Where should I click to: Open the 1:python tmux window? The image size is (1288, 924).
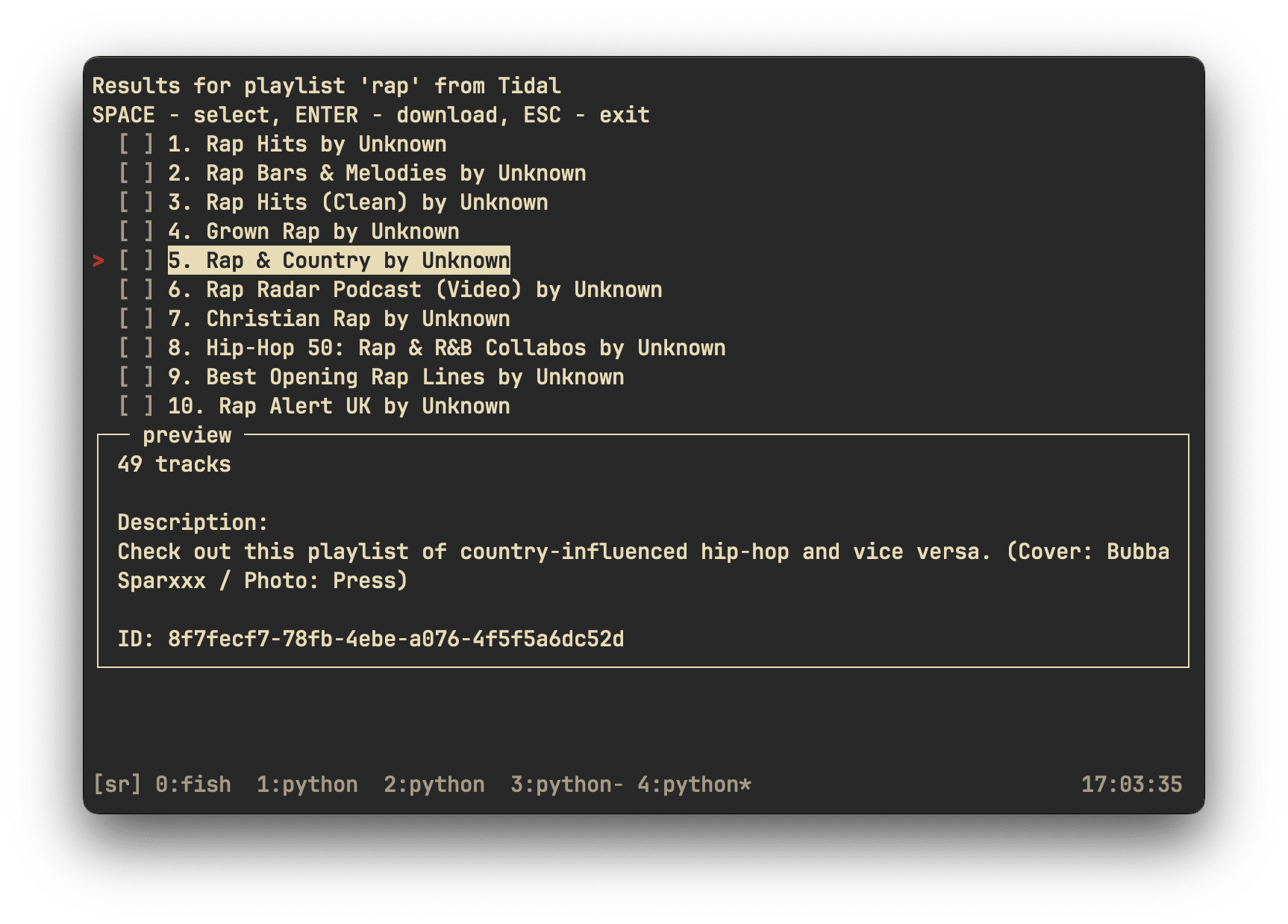tap(307, 784)
